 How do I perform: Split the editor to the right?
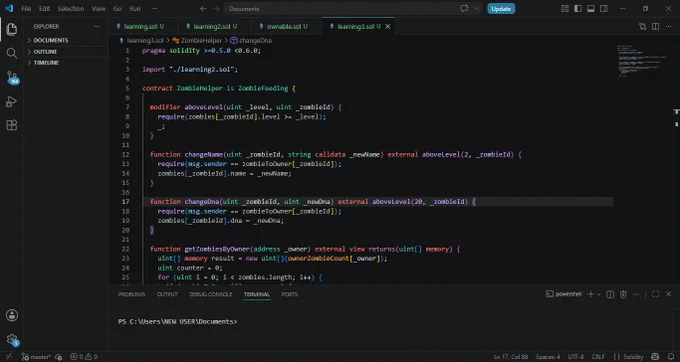(x=655, y=26)
